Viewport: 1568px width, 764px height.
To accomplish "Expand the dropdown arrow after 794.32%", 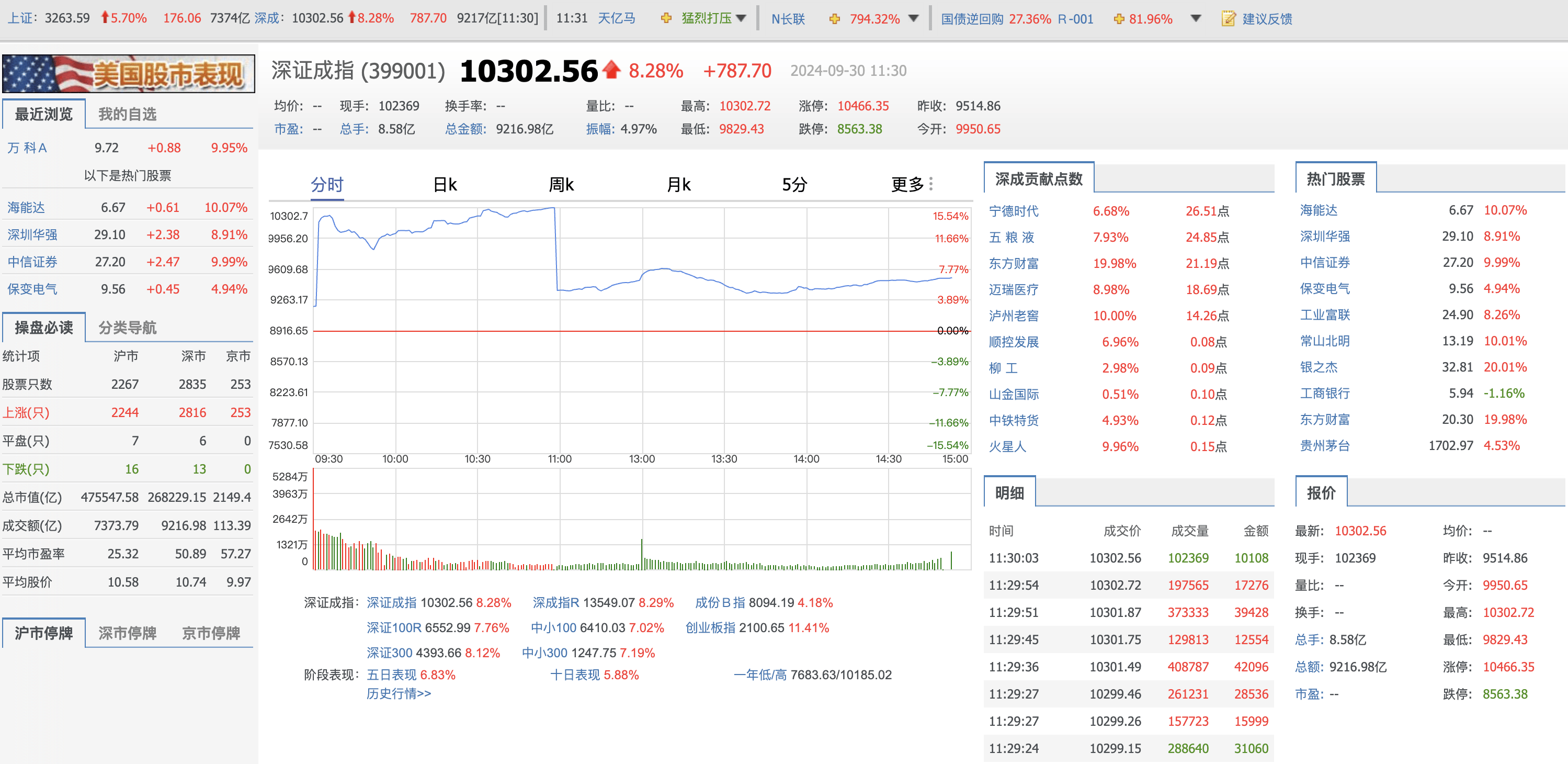I will 913,18.
